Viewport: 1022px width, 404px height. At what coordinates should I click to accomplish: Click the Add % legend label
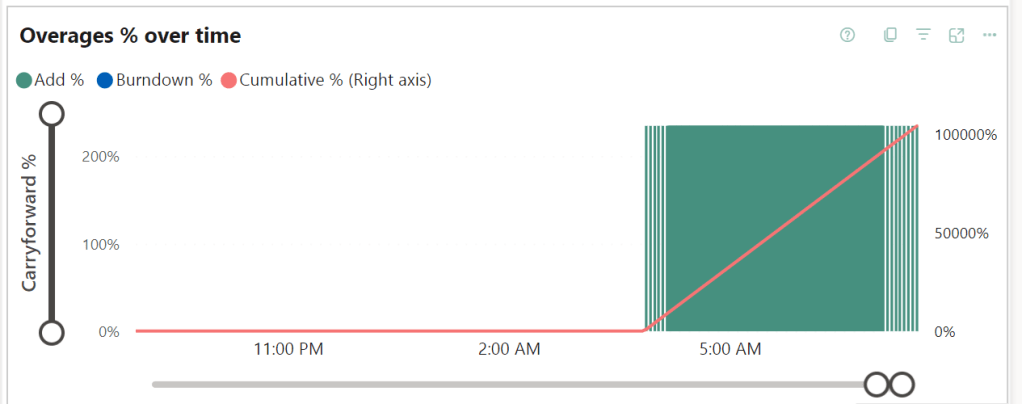tap(59, 81)
